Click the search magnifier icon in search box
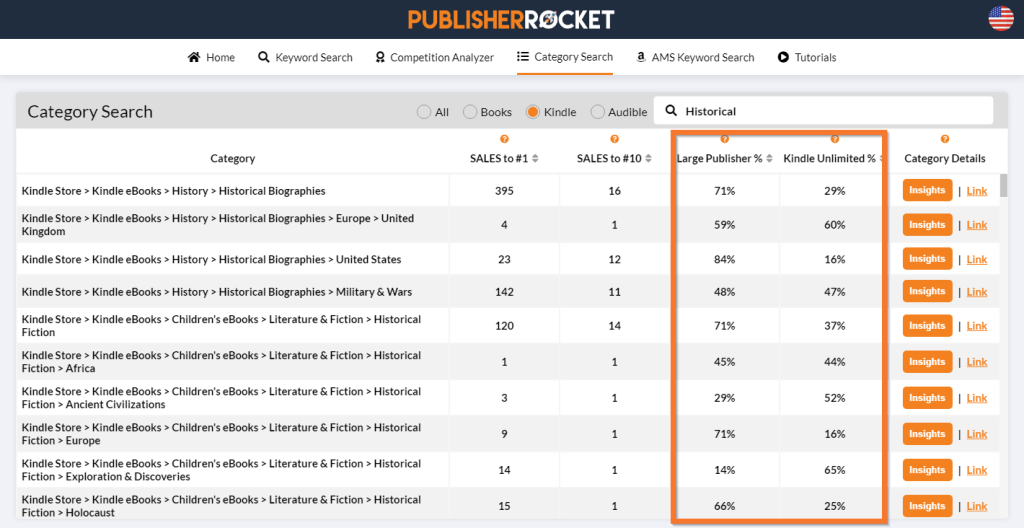 click(x=671, y=111)
